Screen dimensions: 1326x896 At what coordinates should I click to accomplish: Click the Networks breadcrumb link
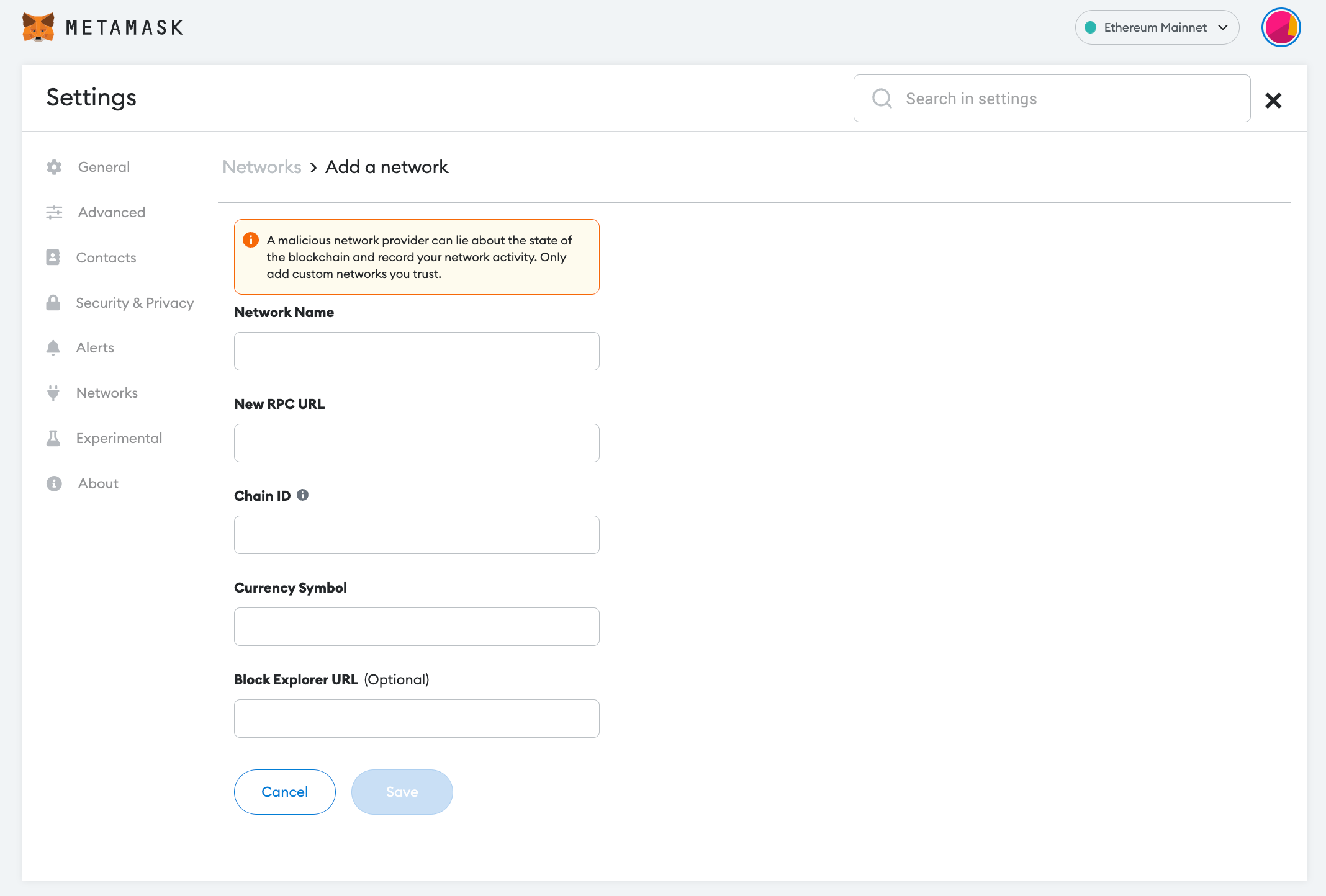tap(262, 167)
